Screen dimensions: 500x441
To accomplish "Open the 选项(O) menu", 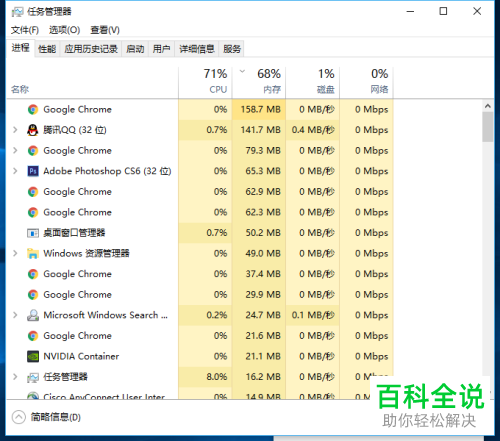I will (64, 30).
